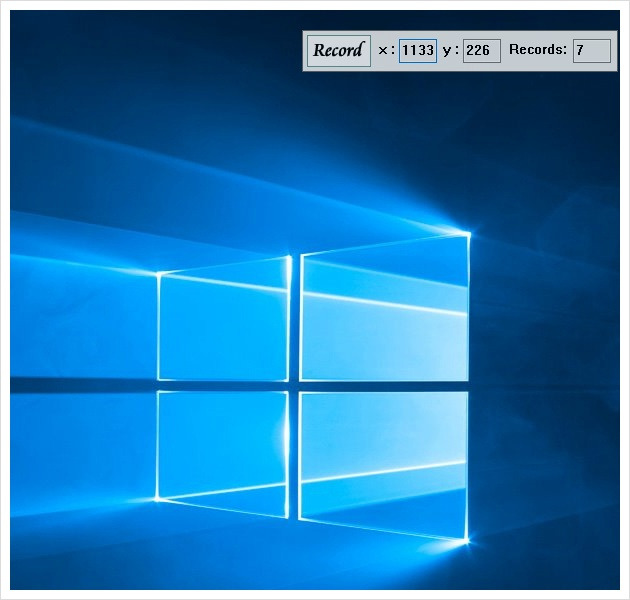Click the 'Records:' label text
Screen dimensions: 630x600
coord(538,49)
